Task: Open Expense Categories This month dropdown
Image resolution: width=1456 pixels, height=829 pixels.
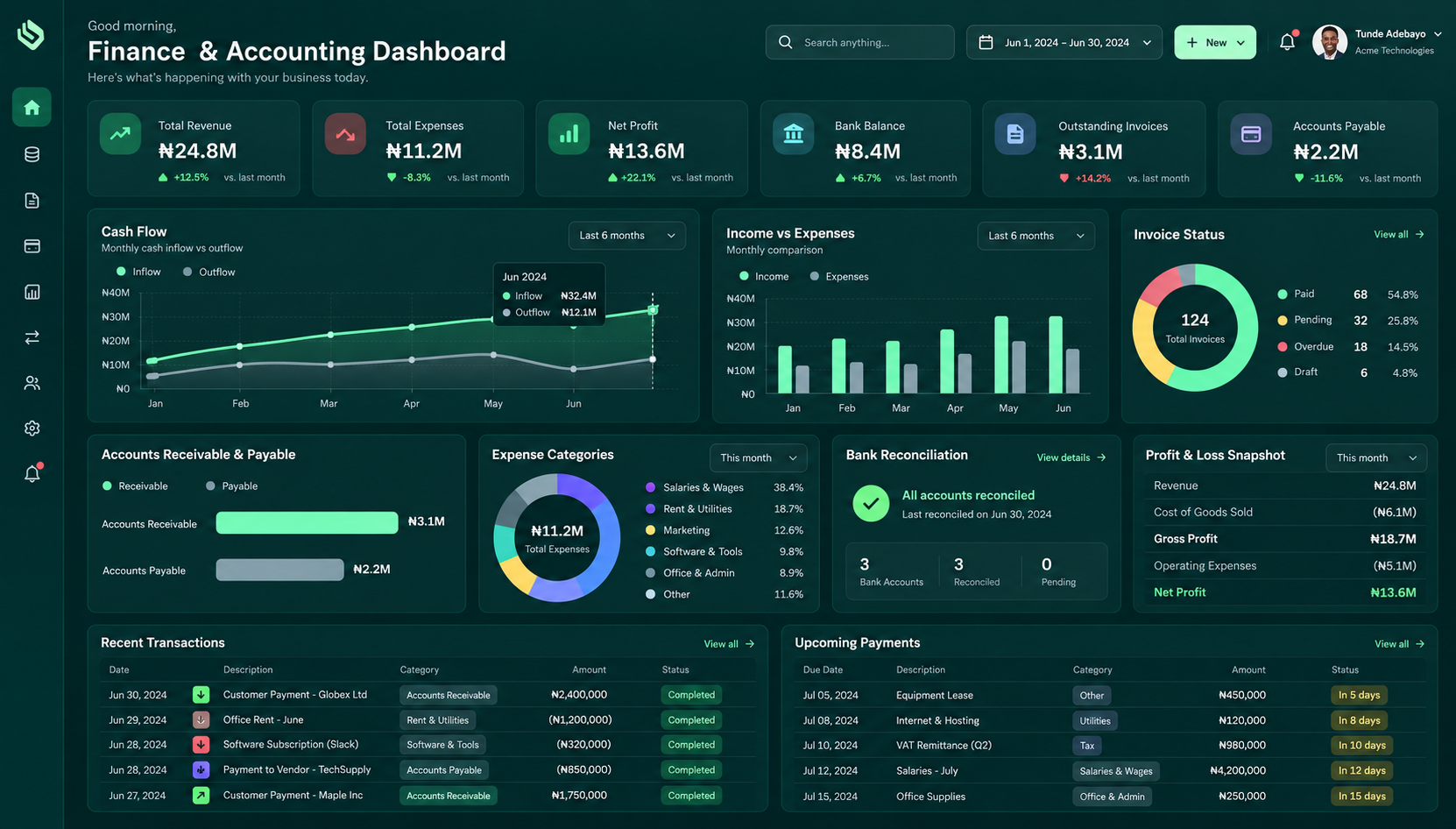Action: 759,457
